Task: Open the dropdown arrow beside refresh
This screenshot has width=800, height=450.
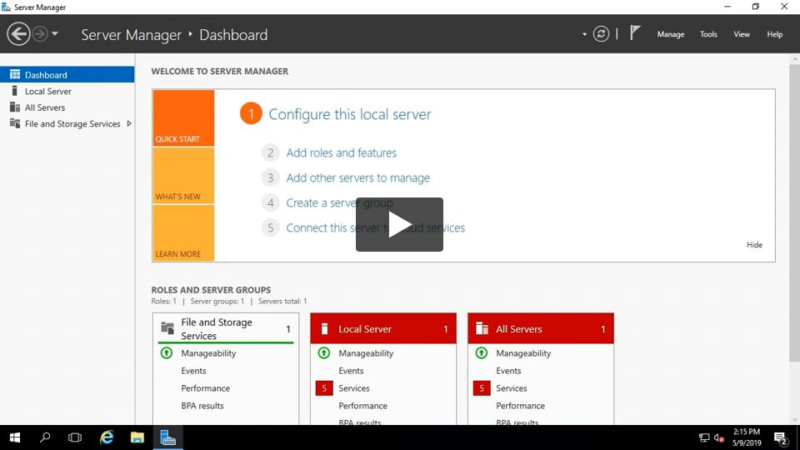Action: (585, 34)
